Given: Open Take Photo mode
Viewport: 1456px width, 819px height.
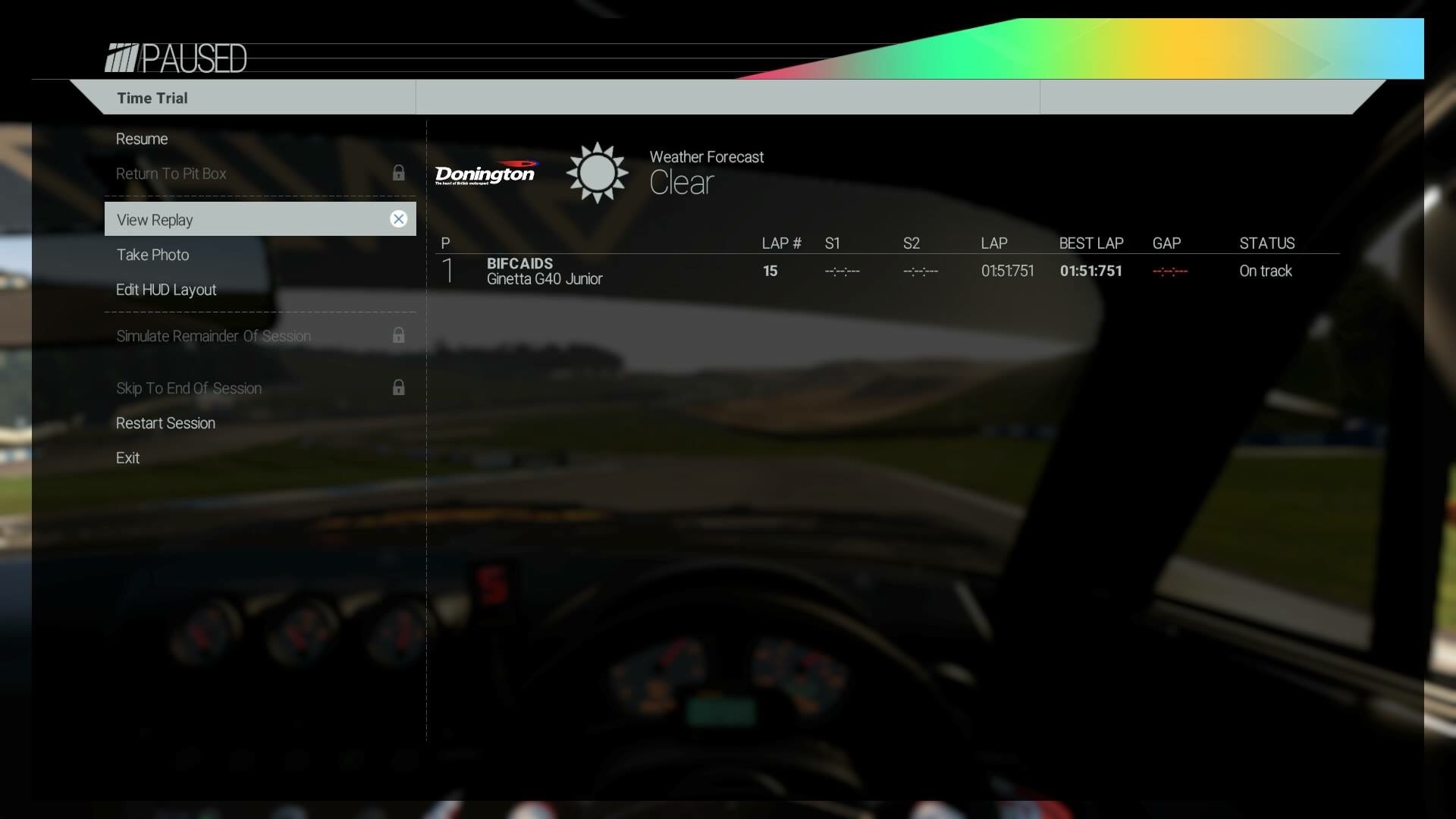Looking at the screenshot, I should (x=152, y=255).
